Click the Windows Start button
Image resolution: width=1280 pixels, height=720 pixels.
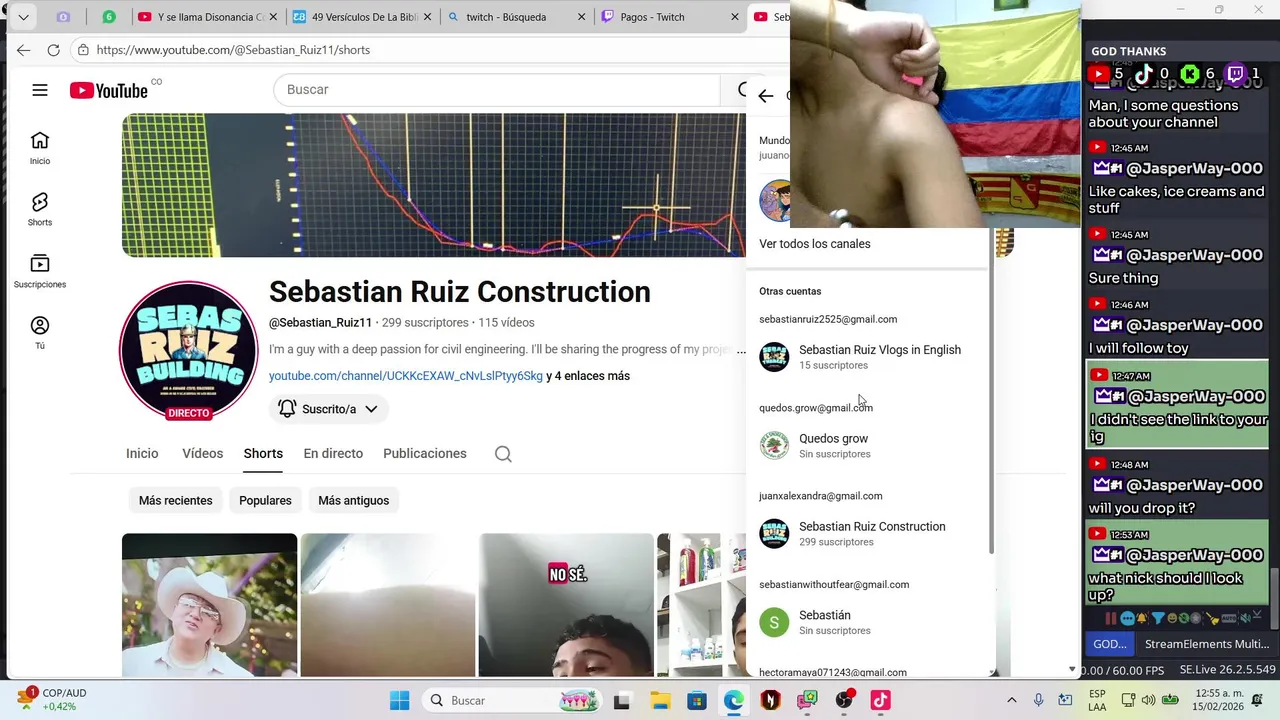click(399, 700)
